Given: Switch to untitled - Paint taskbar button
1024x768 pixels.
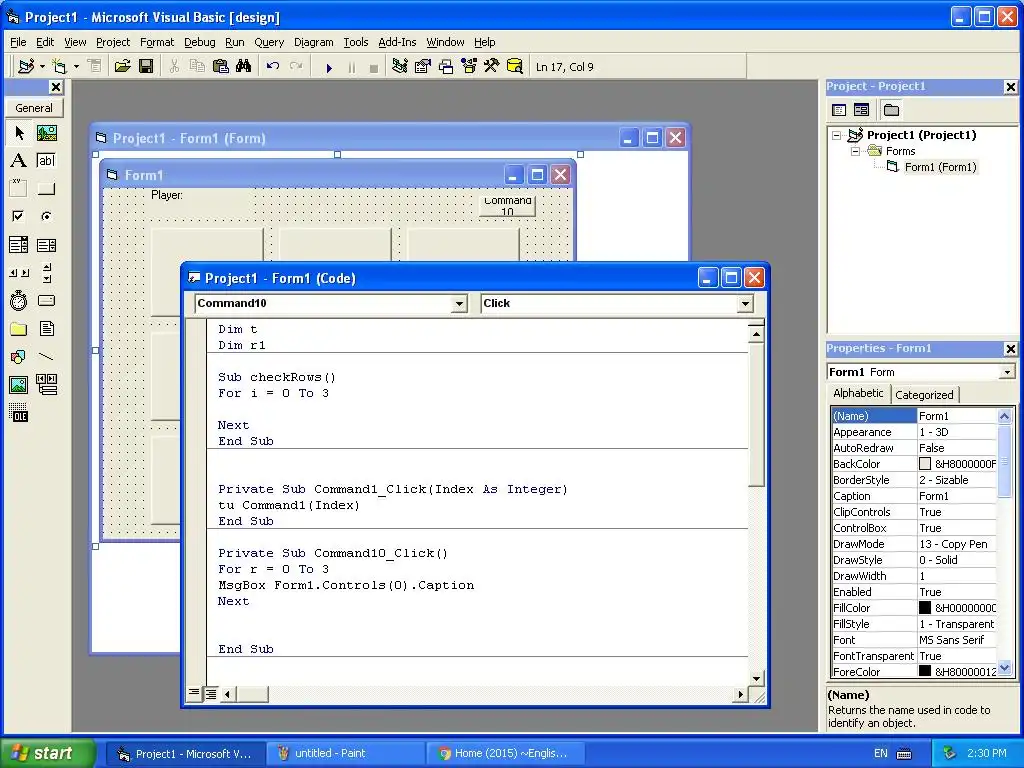Looking at the screenshot, I should click(x=345, y=753).
